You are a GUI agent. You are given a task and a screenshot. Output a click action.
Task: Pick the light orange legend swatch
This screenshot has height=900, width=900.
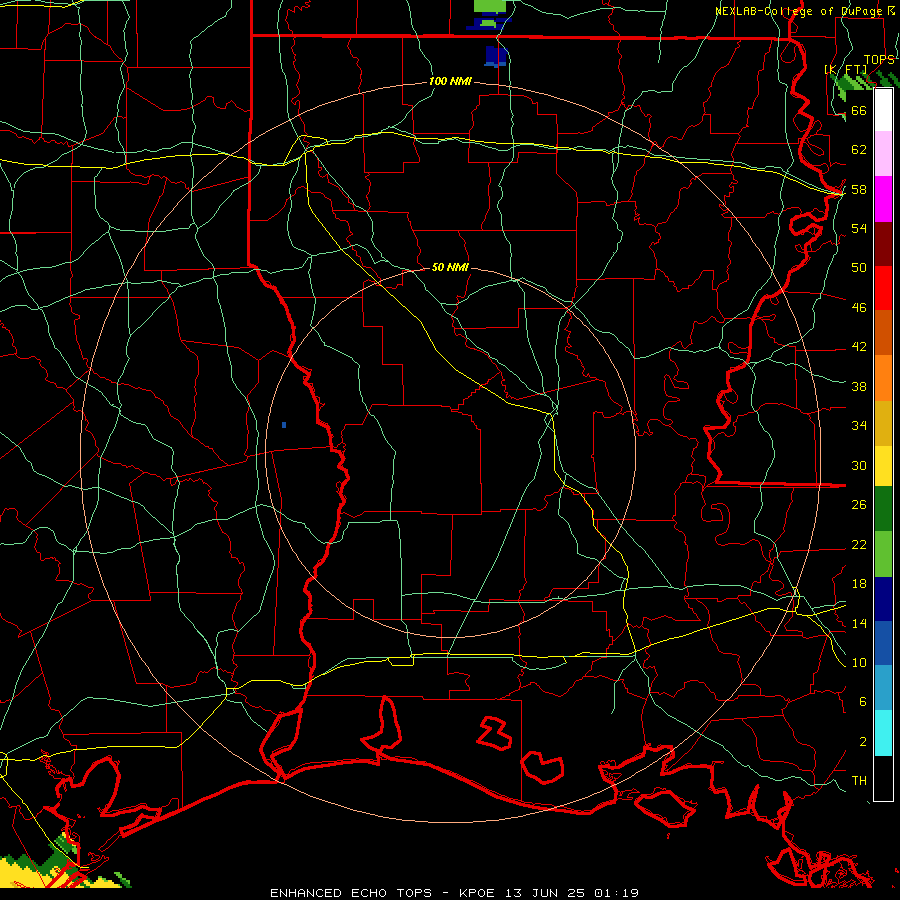[x=883, y=378]
